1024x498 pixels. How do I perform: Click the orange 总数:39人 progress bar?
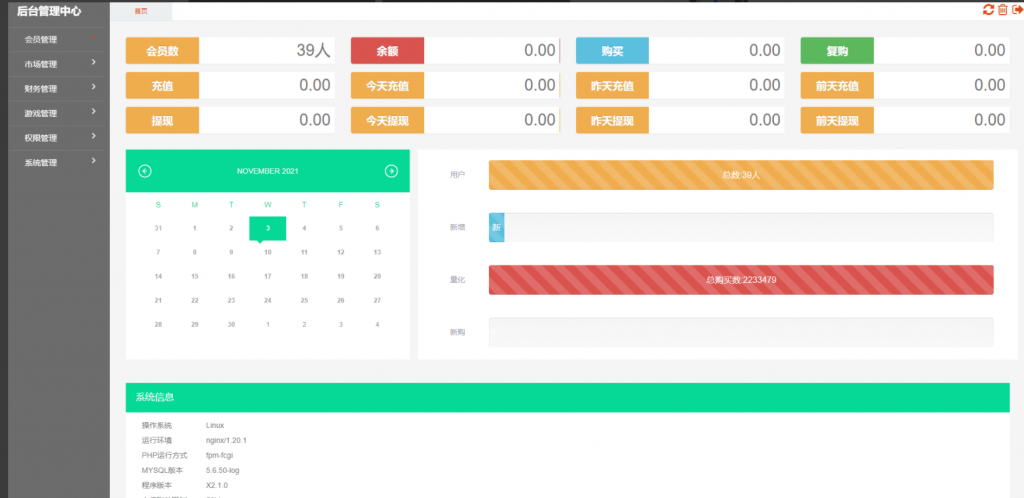pos(741,175)
